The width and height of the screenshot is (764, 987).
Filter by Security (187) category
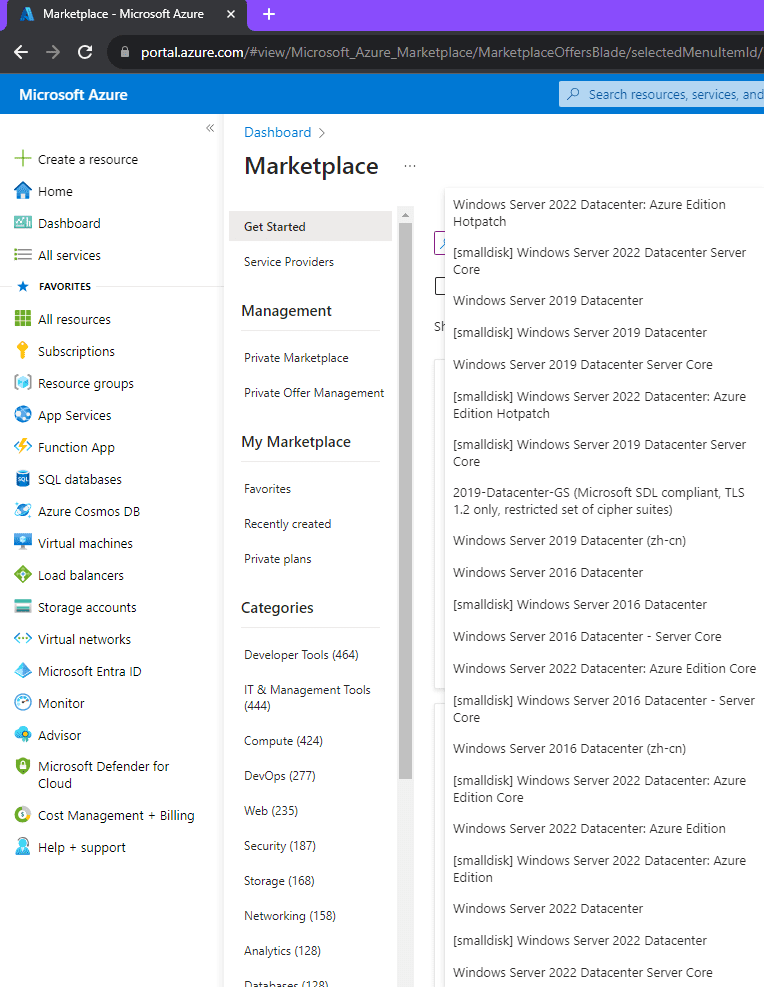point(280,846)
